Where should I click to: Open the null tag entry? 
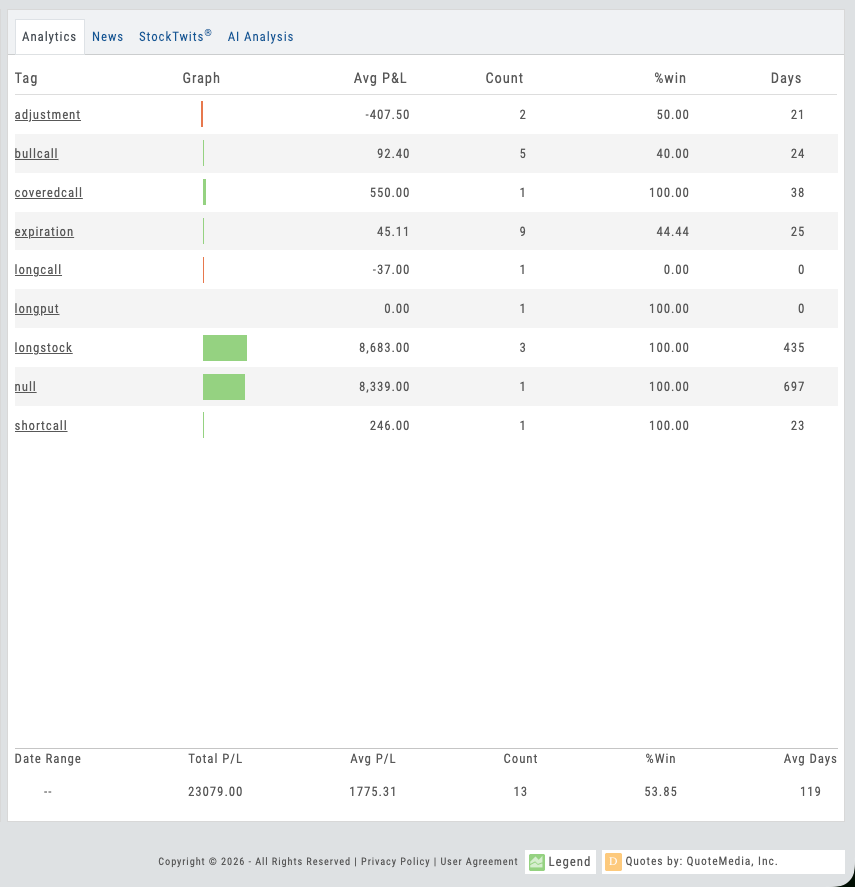pos(25,387)
